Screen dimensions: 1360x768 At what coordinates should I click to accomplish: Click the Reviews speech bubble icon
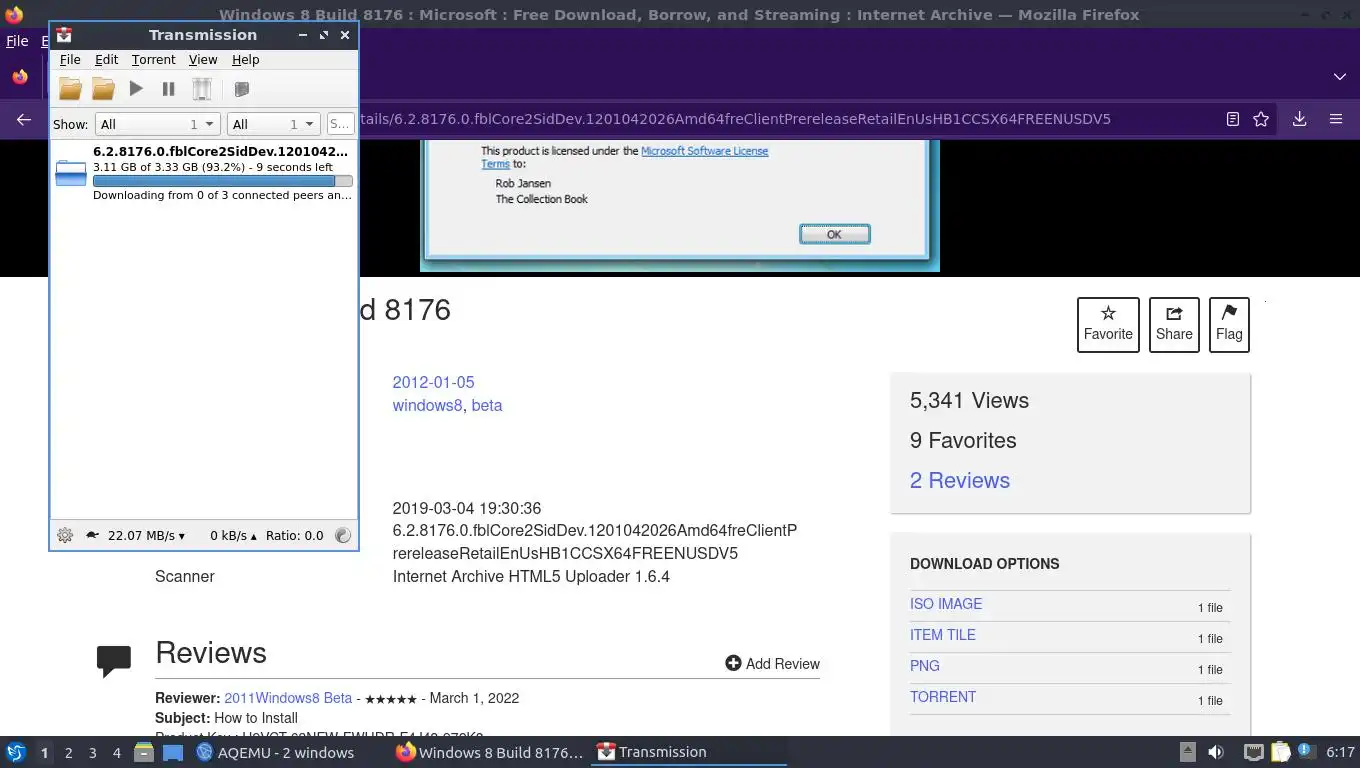pyautogui.click(x=114, y=660)
